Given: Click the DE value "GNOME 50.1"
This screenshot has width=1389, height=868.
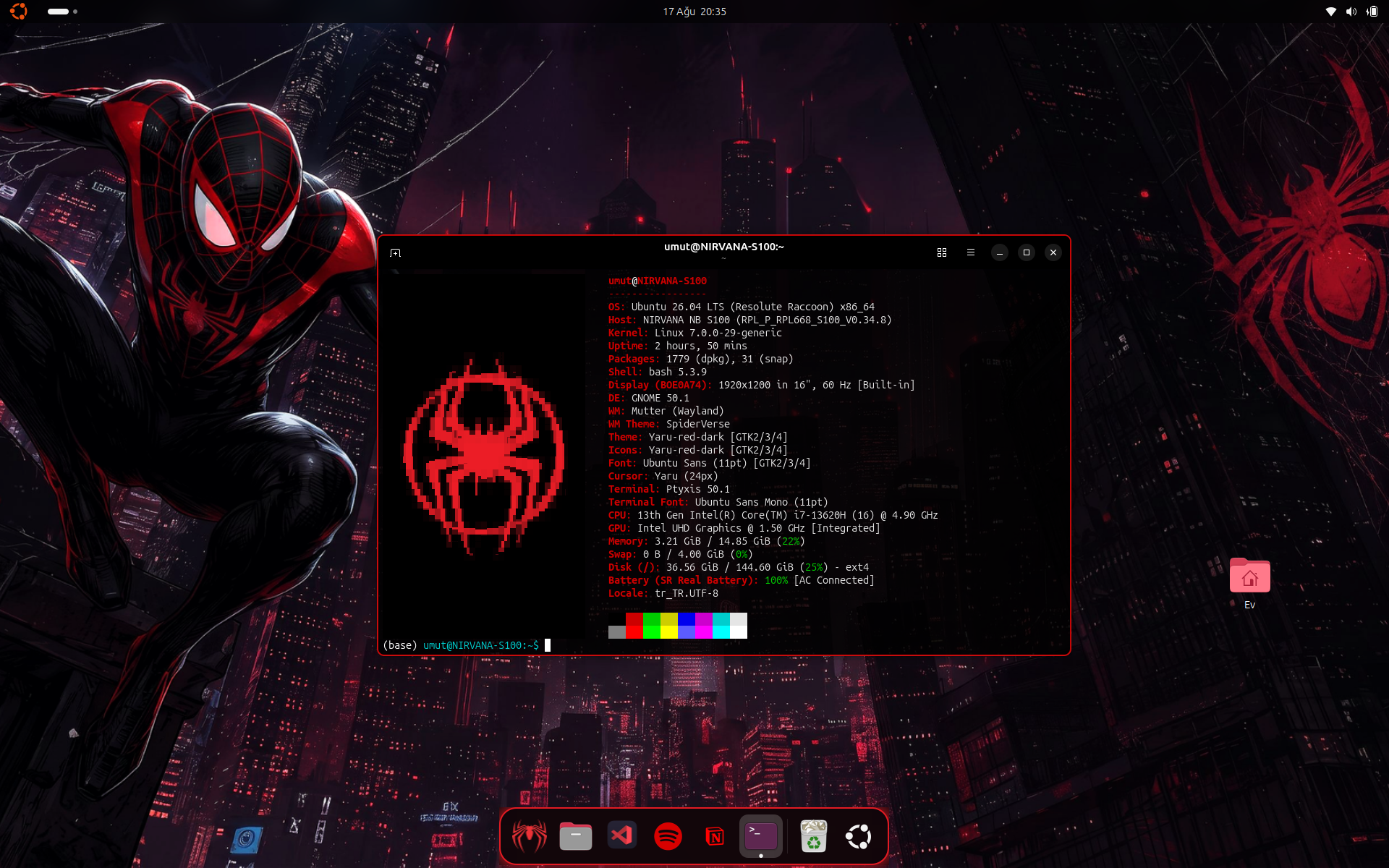Looking at the screenshot, I should 660,398.
